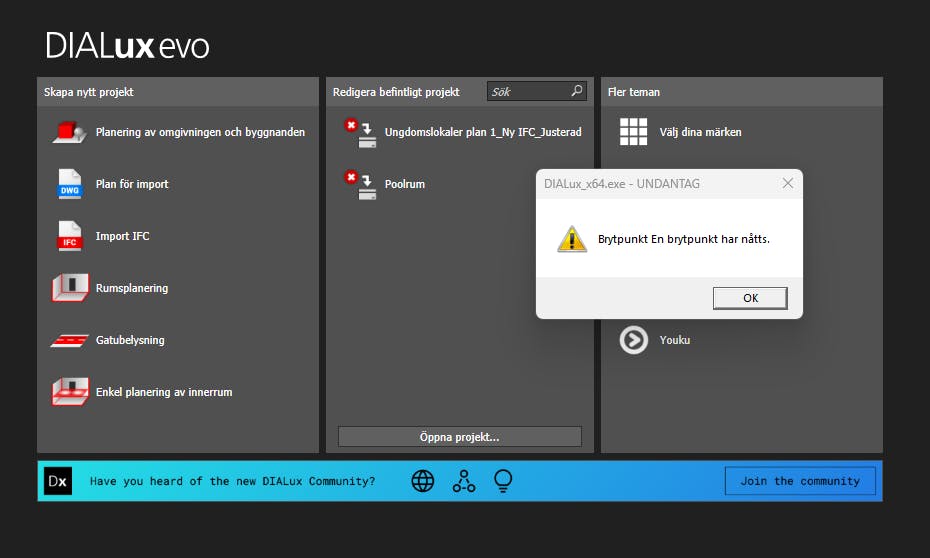Click the grid icon for Välj dina märken
The width and height of the screenshot is (930, 558).
click(633, 132)
